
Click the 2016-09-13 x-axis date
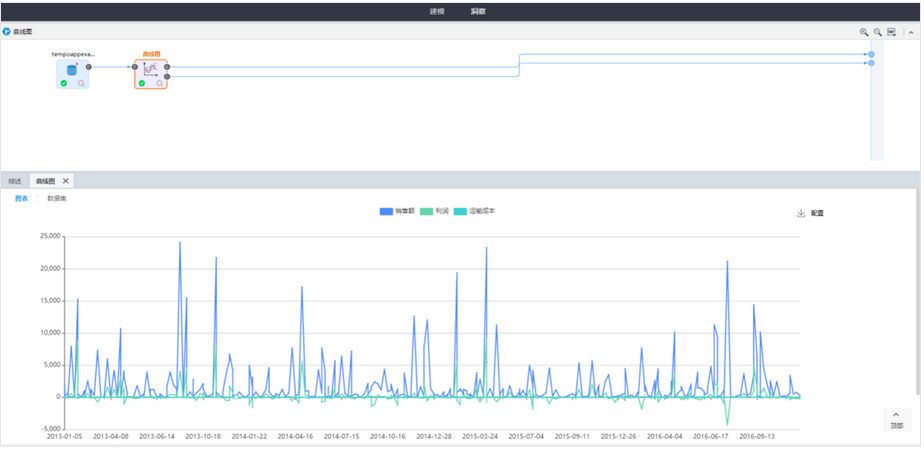[x=757, y=437]
